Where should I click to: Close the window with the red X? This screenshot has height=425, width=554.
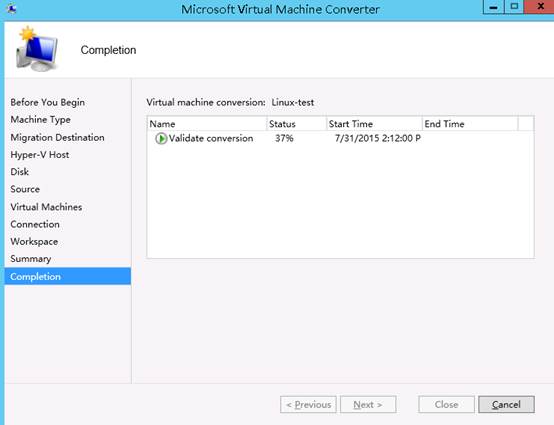(540, 7)
